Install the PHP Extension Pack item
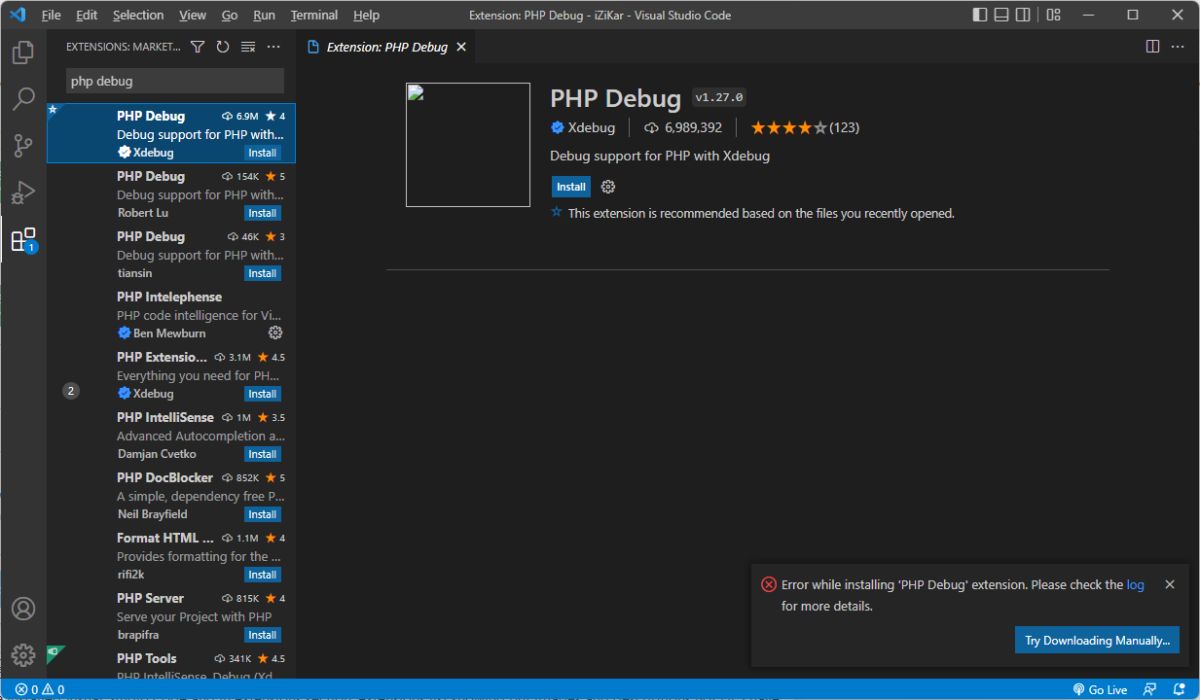1200x700 pixels. pos(263,394)
